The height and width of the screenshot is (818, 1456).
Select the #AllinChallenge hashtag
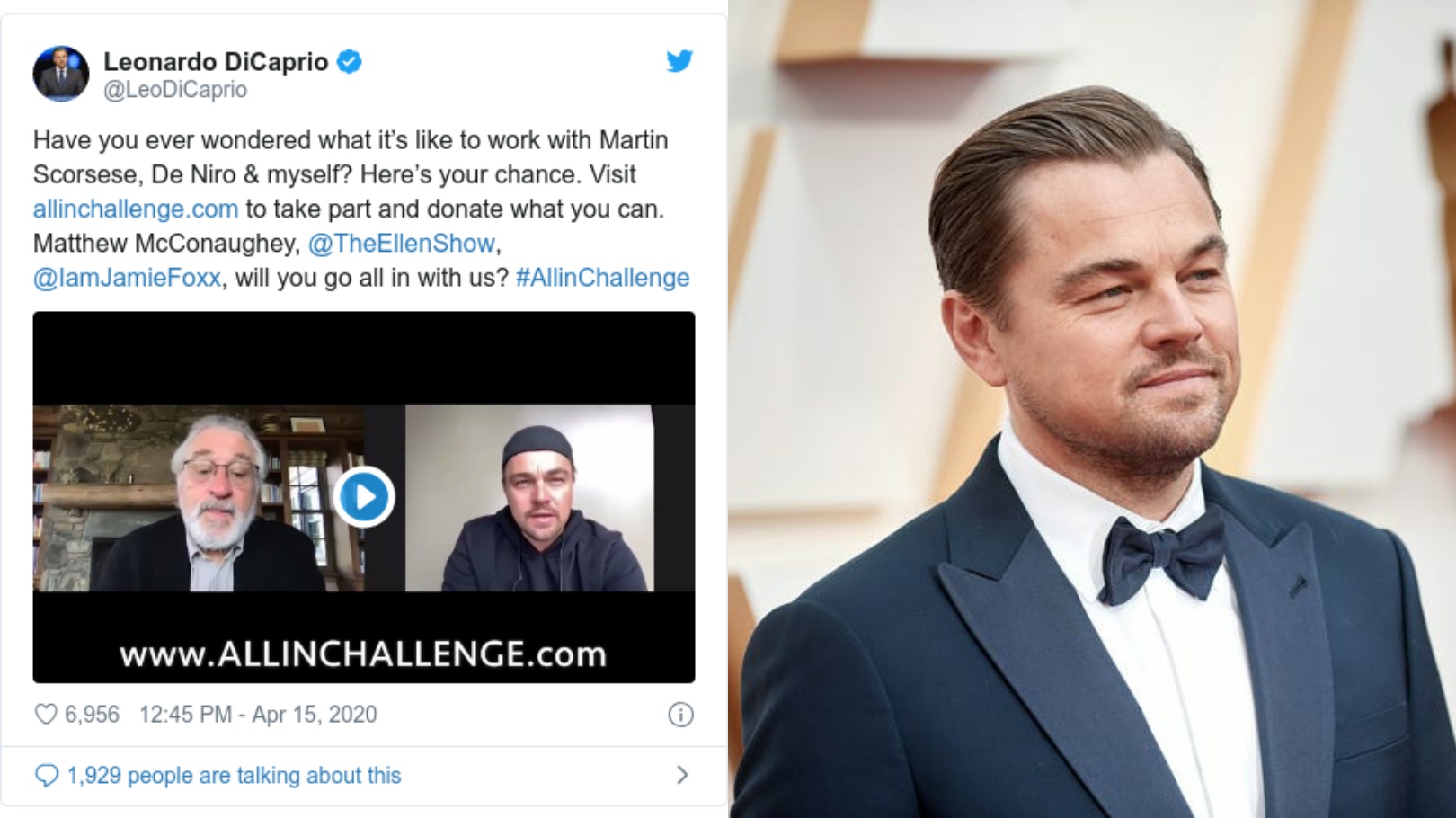(x=602, y=278)
